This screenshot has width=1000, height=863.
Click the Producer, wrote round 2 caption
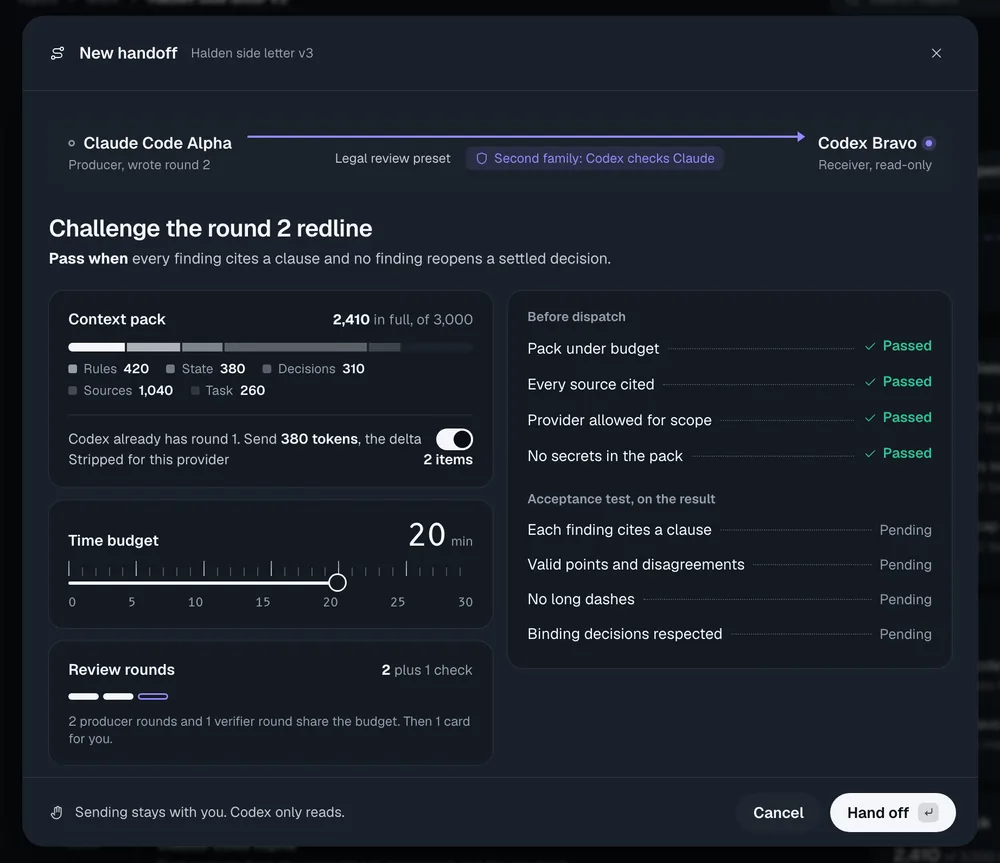point(139,165)
